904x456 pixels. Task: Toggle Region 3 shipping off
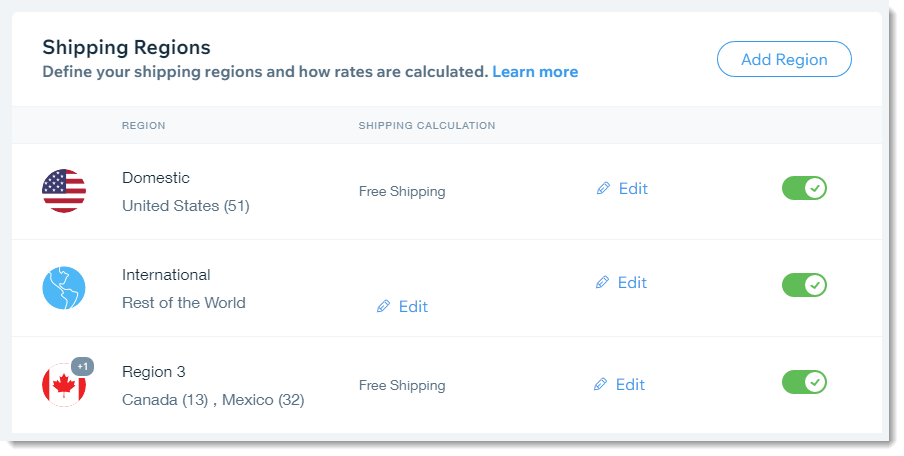tap(804, 382)
